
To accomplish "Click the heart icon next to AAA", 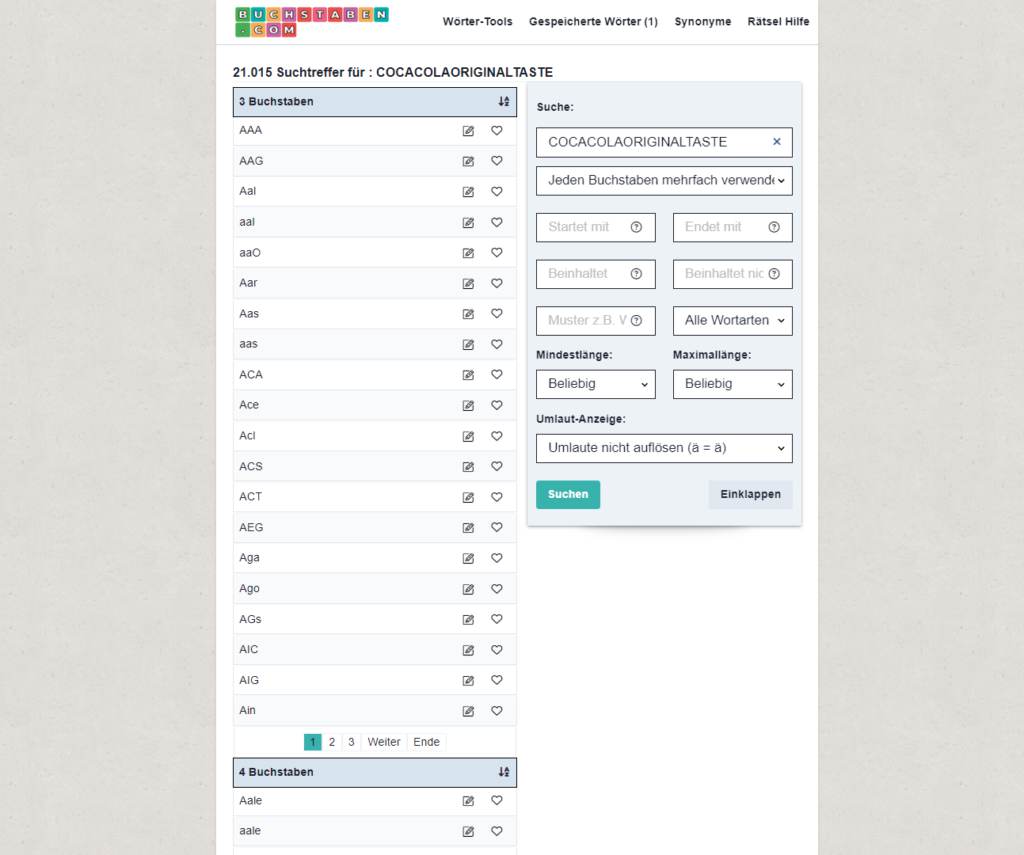I will (497, 131).
